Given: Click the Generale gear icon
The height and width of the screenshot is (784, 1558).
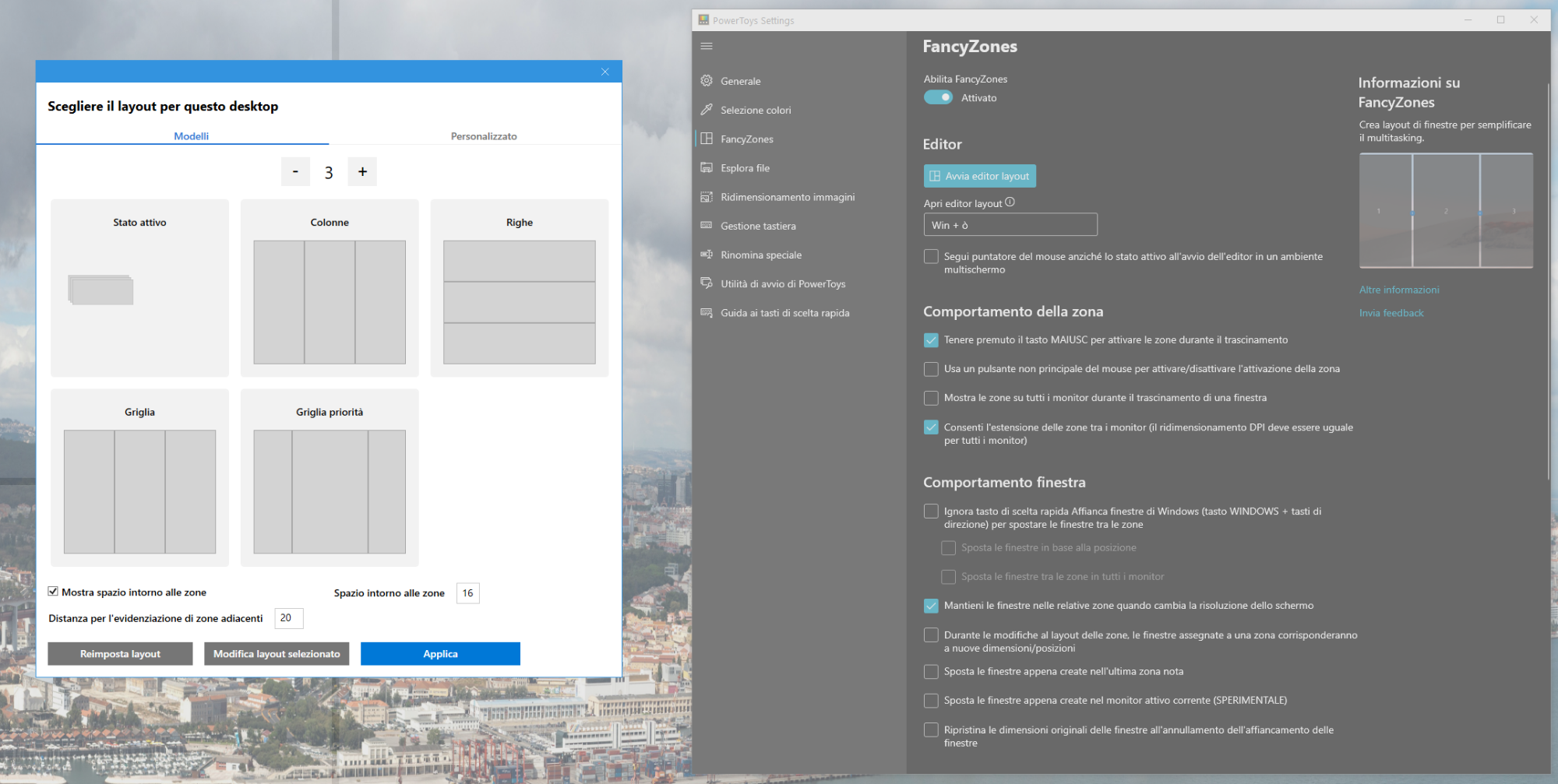Looking at the screenshot, I should (707, 80).
